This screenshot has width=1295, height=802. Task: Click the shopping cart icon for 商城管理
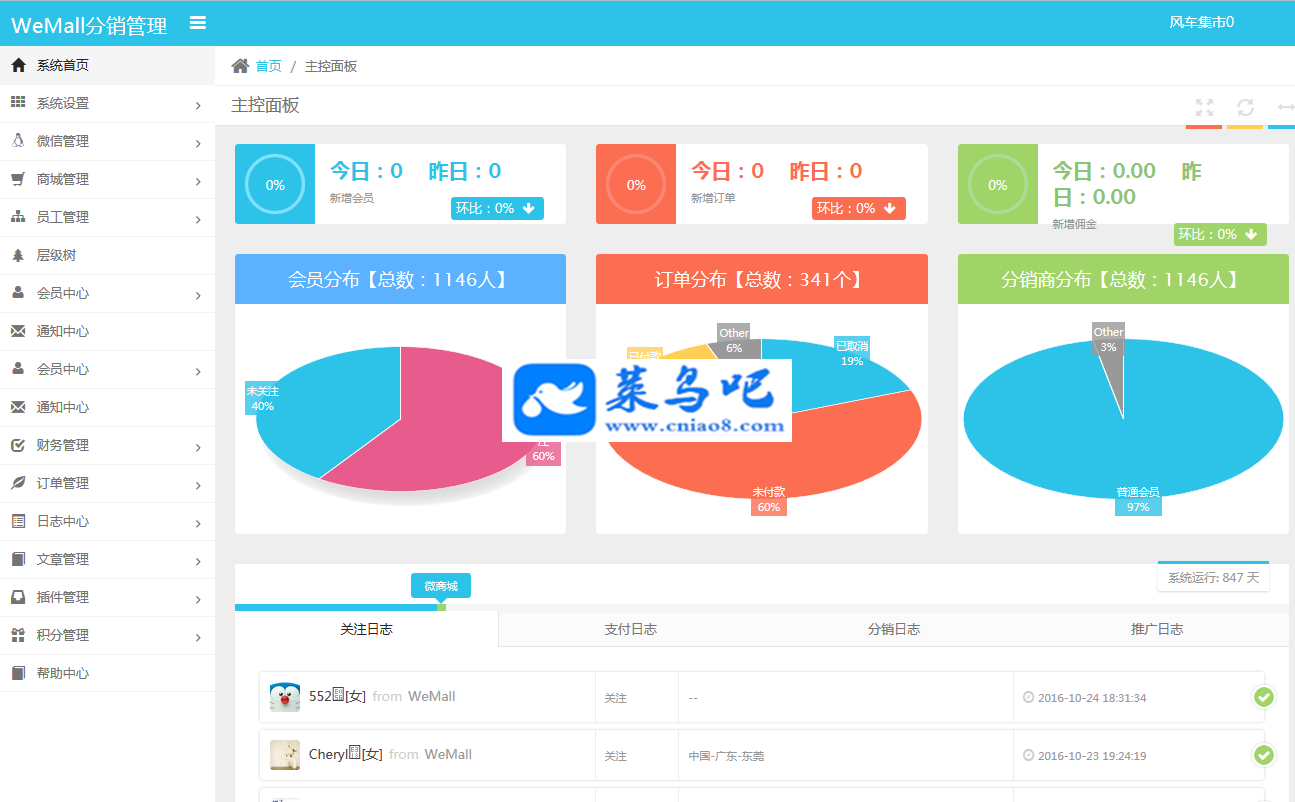point(18,179)
